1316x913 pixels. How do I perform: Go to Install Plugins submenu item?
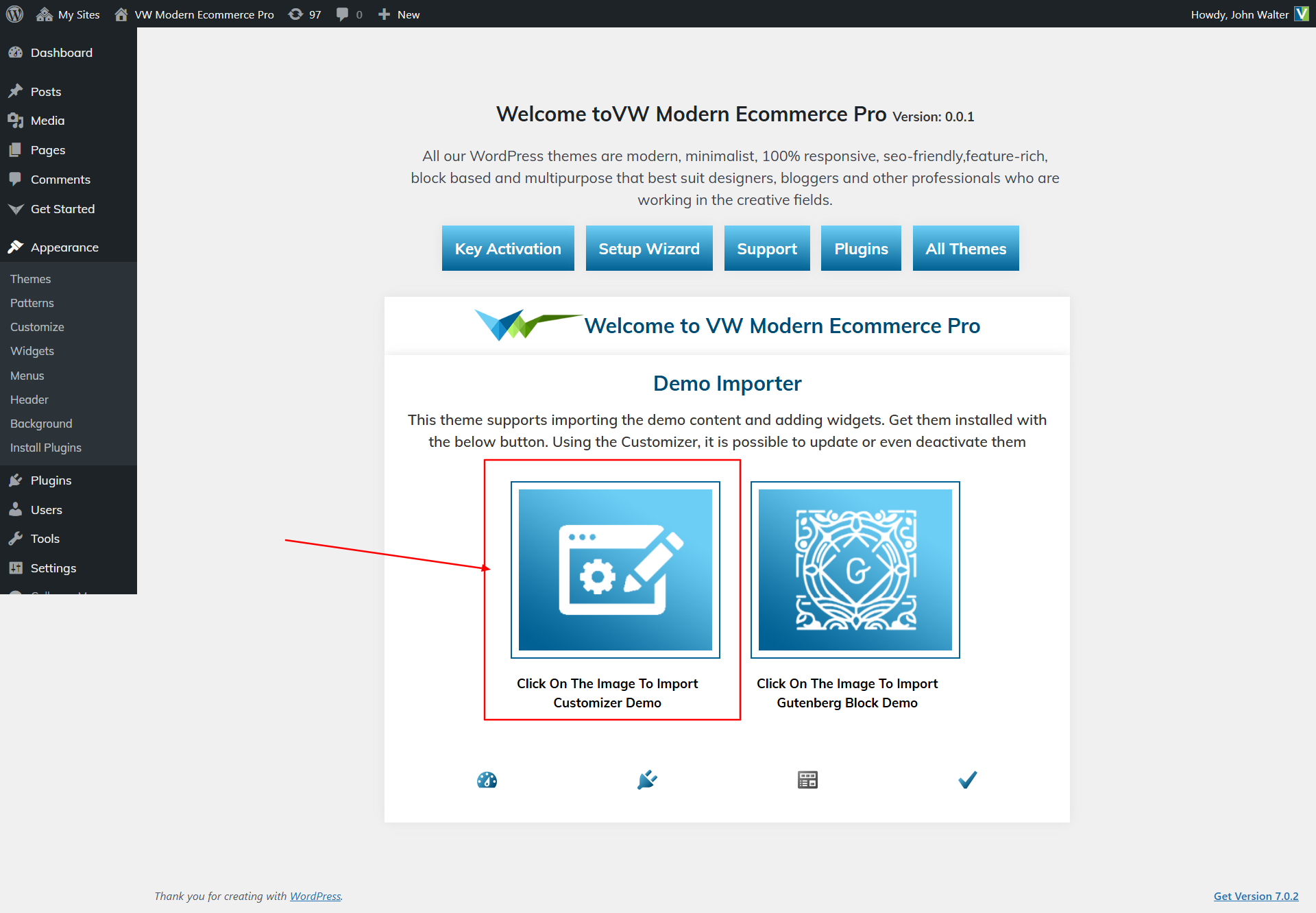(46, 448)
